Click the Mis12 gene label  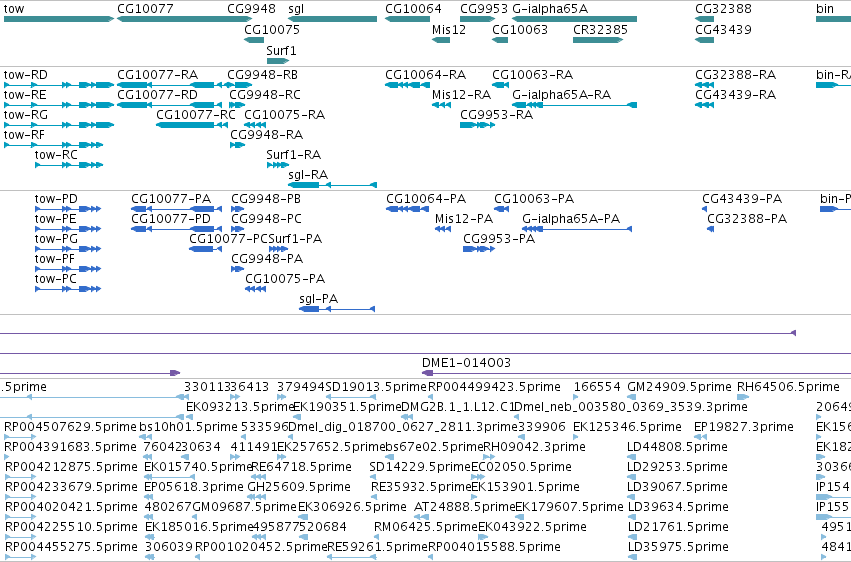coord(449,30)
